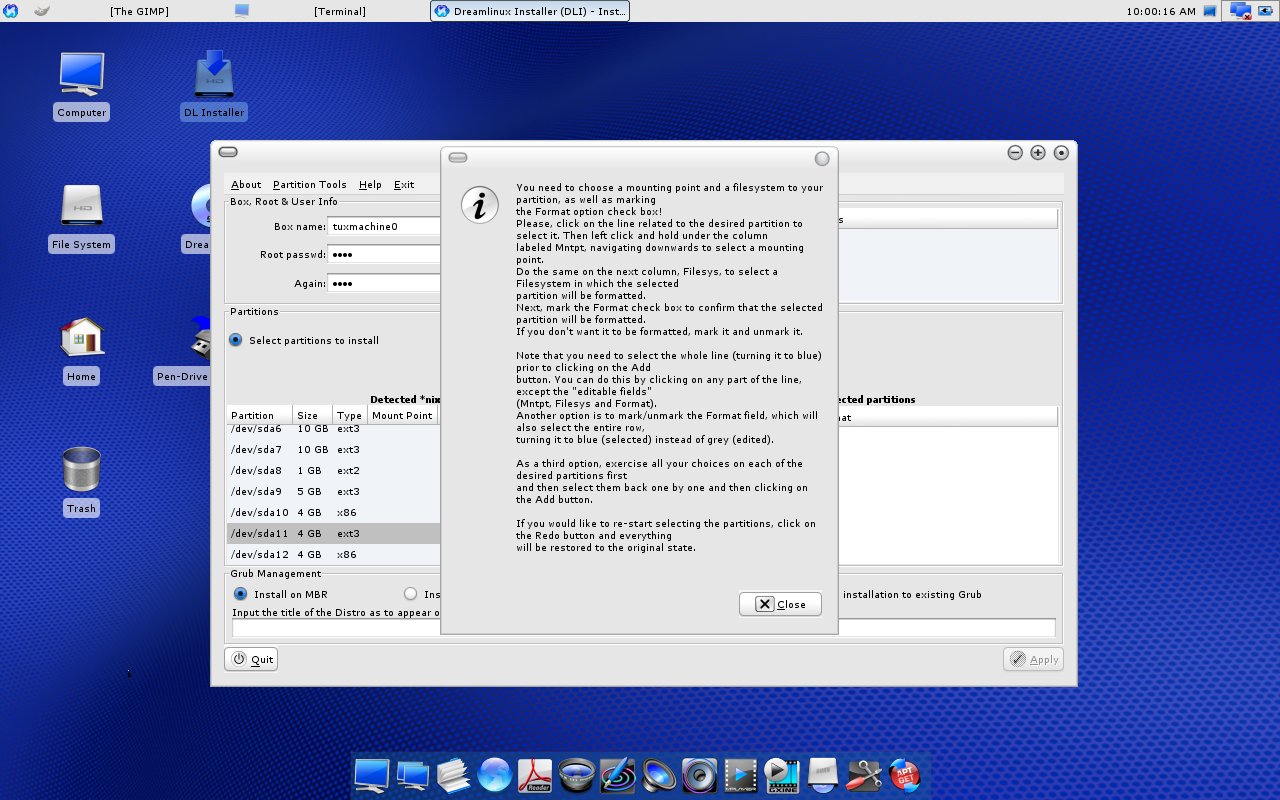Switch to Dreamlinux Installer taskbar item
Screen dimensions: 1280x800
(x=529, y=11)
